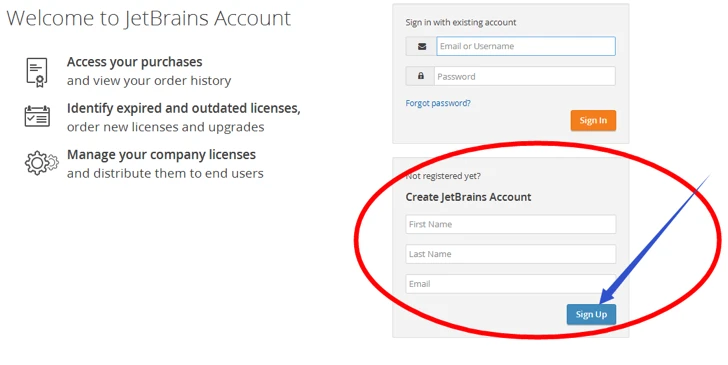Focus the Password input field
The width and height of the screenshot is (728, 365).
[x=525, y=76]
